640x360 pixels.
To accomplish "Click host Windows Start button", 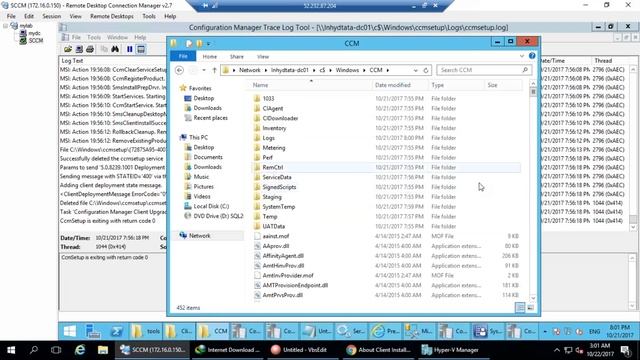I will click(x=11, y=350).
